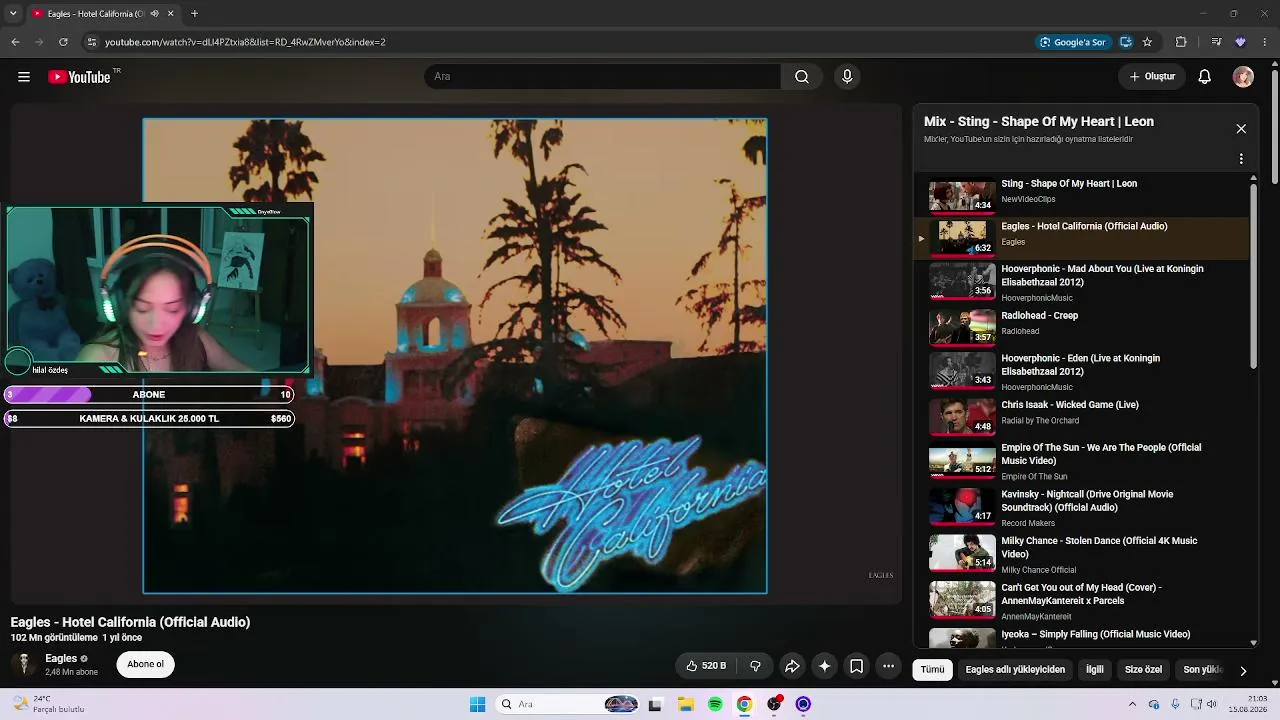Screen dimensions: 1280x720
Task: Open a new browser tab
Action: pyautogui.click(x=194, y=14)
